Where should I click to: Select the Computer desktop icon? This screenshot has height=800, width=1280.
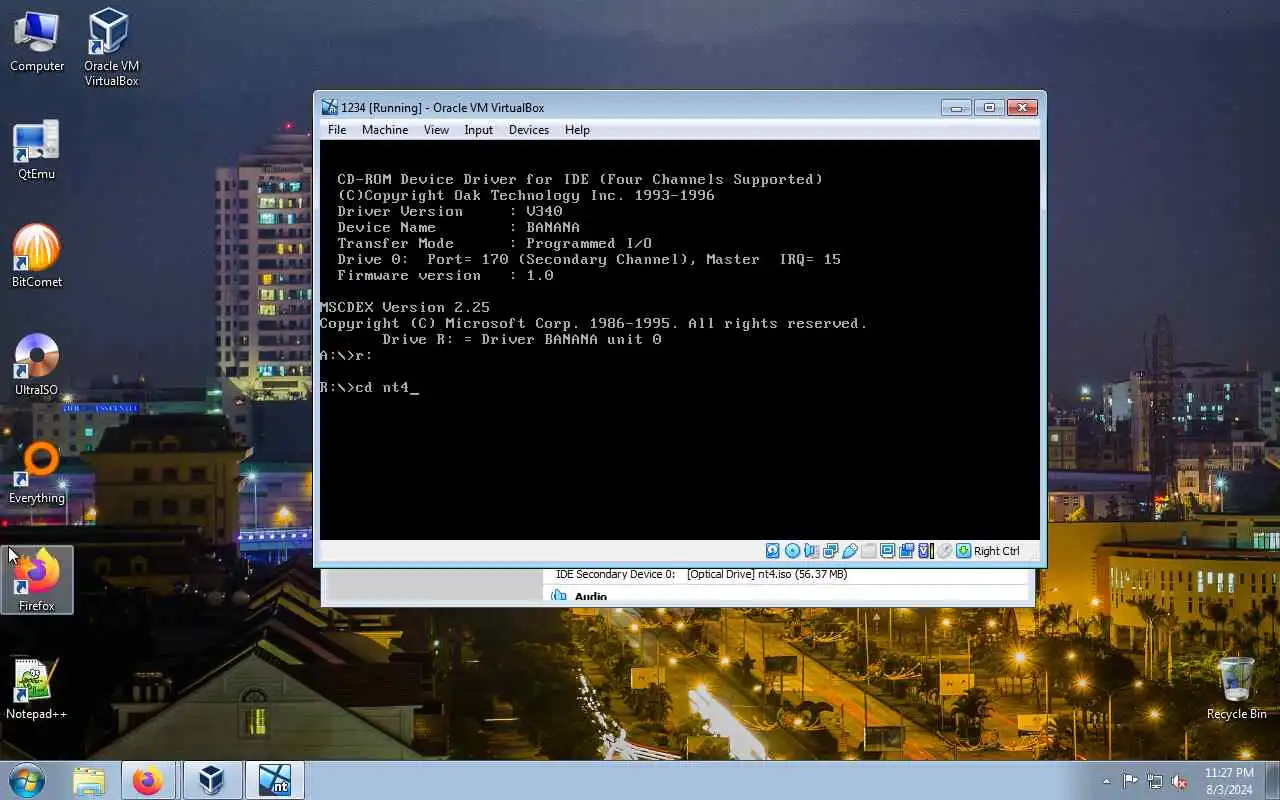37,42
